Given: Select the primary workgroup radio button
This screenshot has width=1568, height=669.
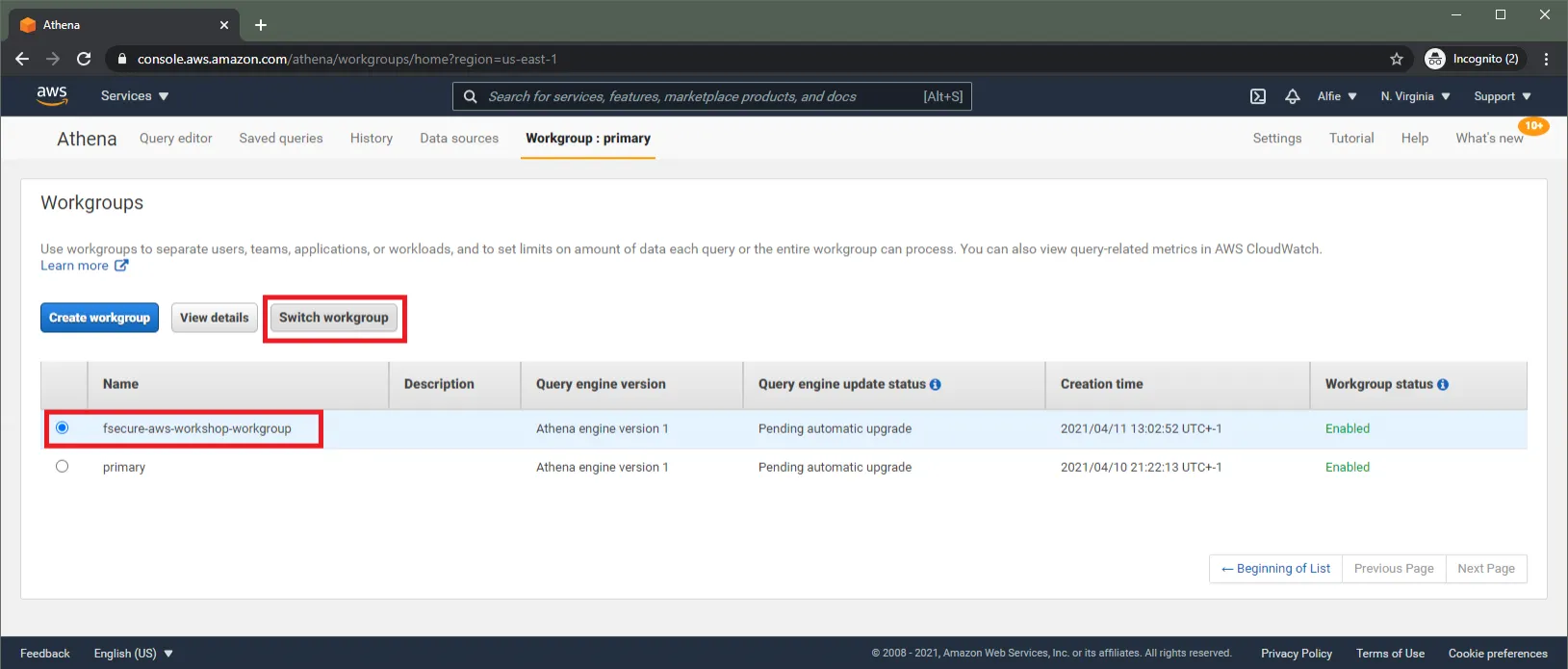Looking at the screenshot, I should [63, 466].
